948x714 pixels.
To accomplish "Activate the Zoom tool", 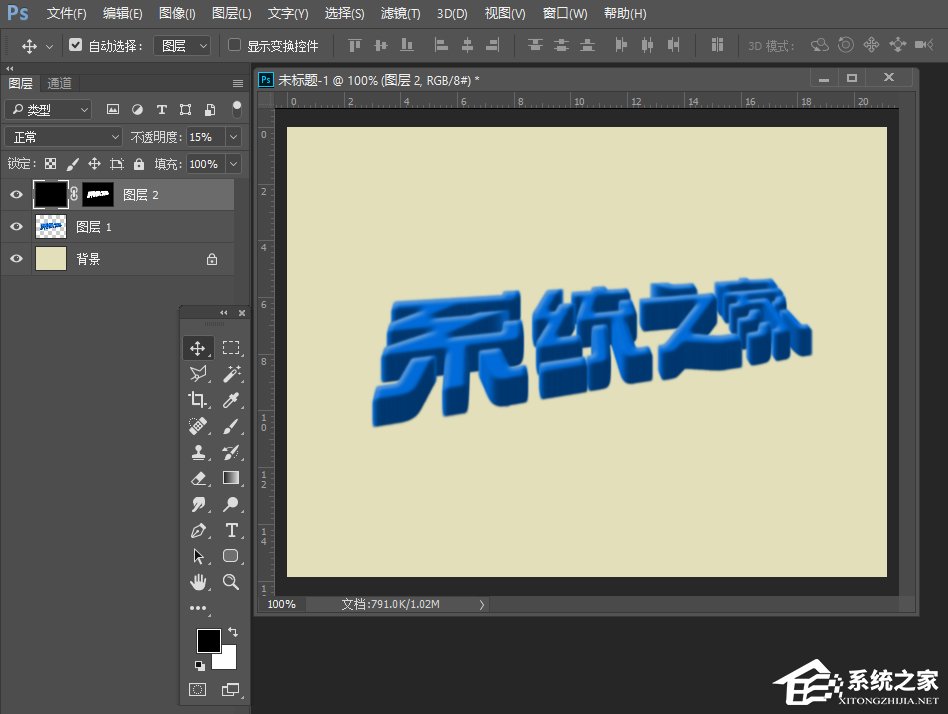I will coord(231,581).
